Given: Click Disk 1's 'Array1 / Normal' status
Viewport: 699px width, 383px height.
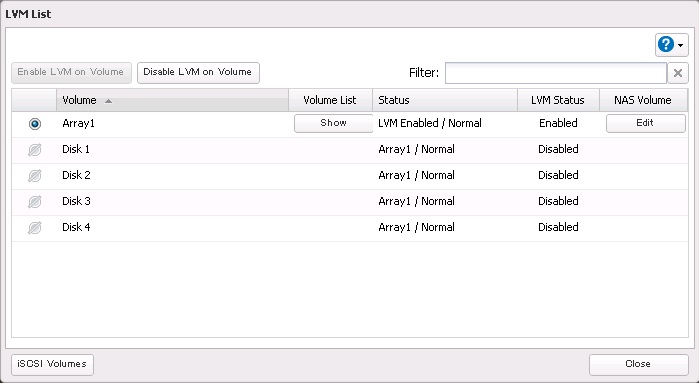Looking at the screenshot, I should 416,149.
